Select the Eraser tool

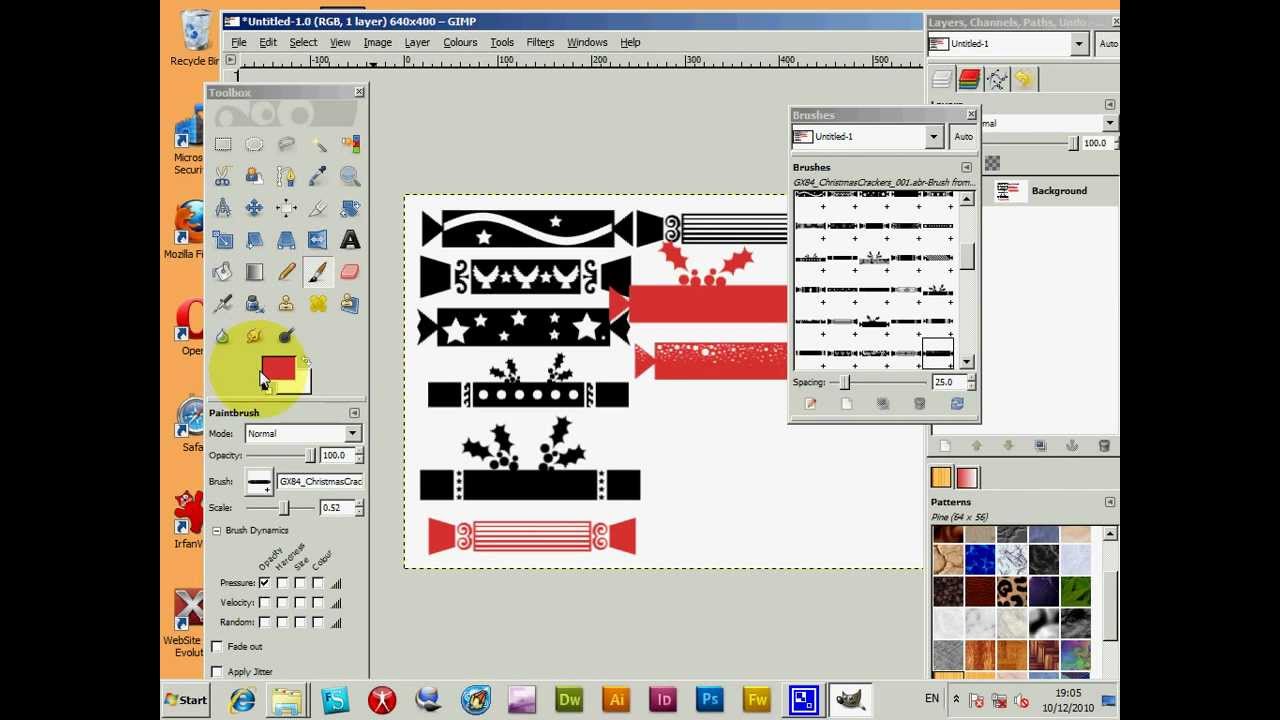pyautogui.click(x=350, y=272)
